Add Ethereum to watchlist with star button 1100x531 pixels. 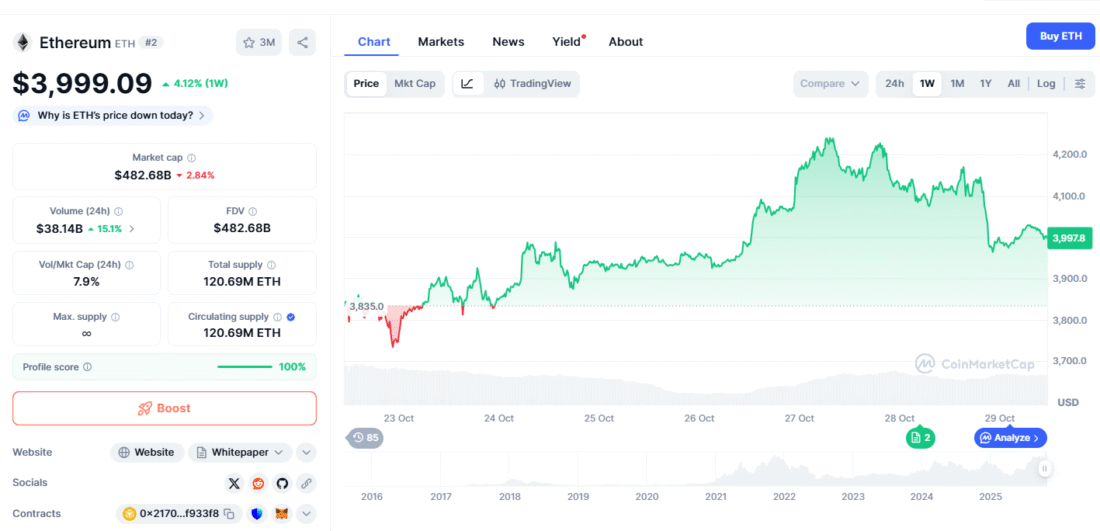click(x=259, y=42)
